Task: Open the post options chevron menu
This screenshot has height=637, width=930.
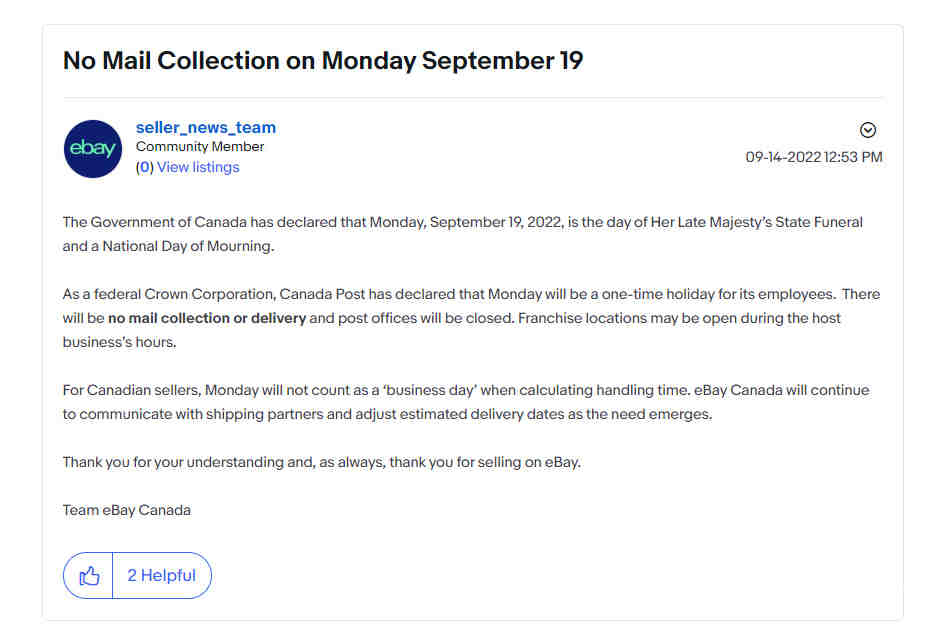Action: [868, 130]
